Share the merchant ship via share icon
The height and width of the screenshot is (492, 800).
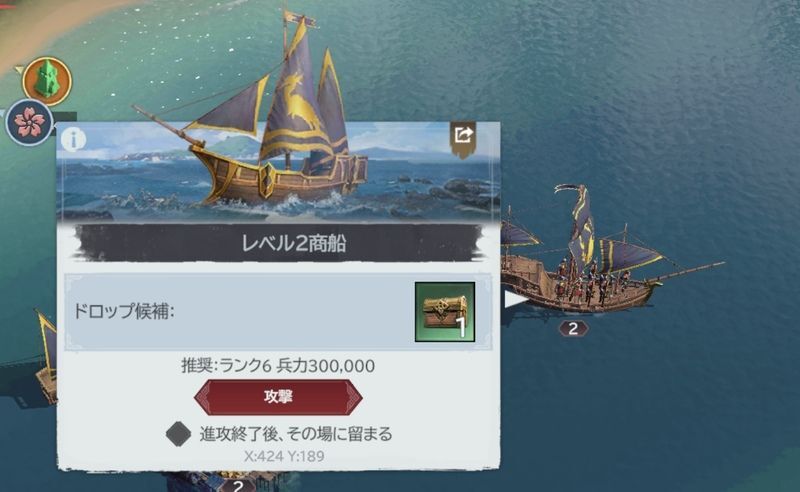[x=463, y=137]
